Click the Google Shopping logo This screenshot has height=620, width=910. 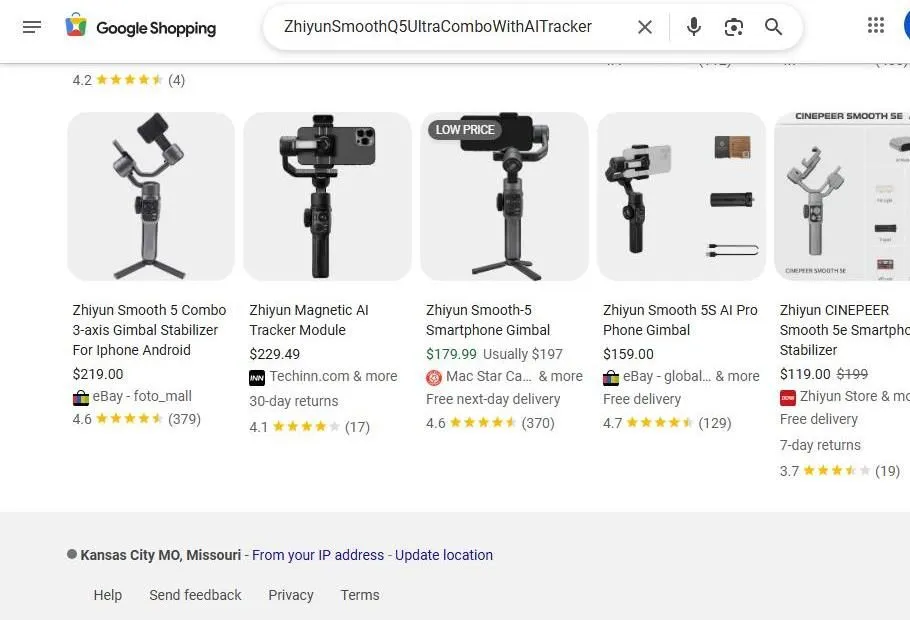pos(140,27)
